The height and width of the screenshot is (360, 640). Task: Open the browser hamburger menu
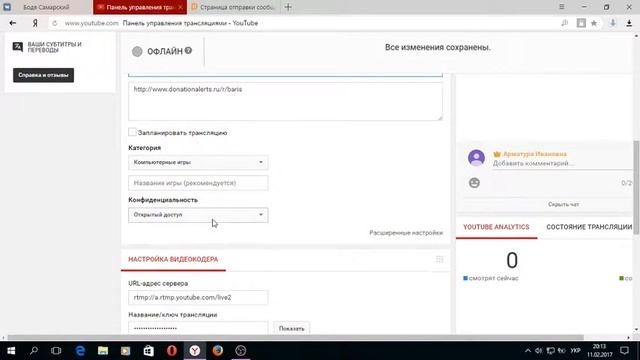(x=562, y=7)
